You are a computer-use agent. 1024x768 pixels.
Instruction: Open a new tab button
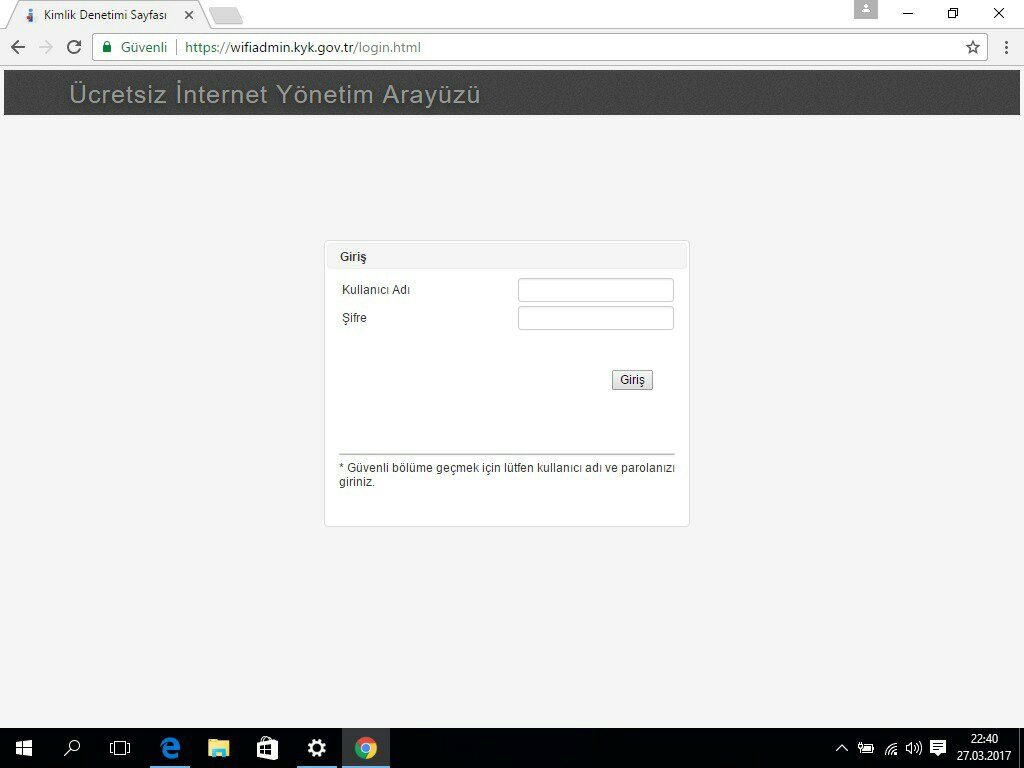coord(227,16)
